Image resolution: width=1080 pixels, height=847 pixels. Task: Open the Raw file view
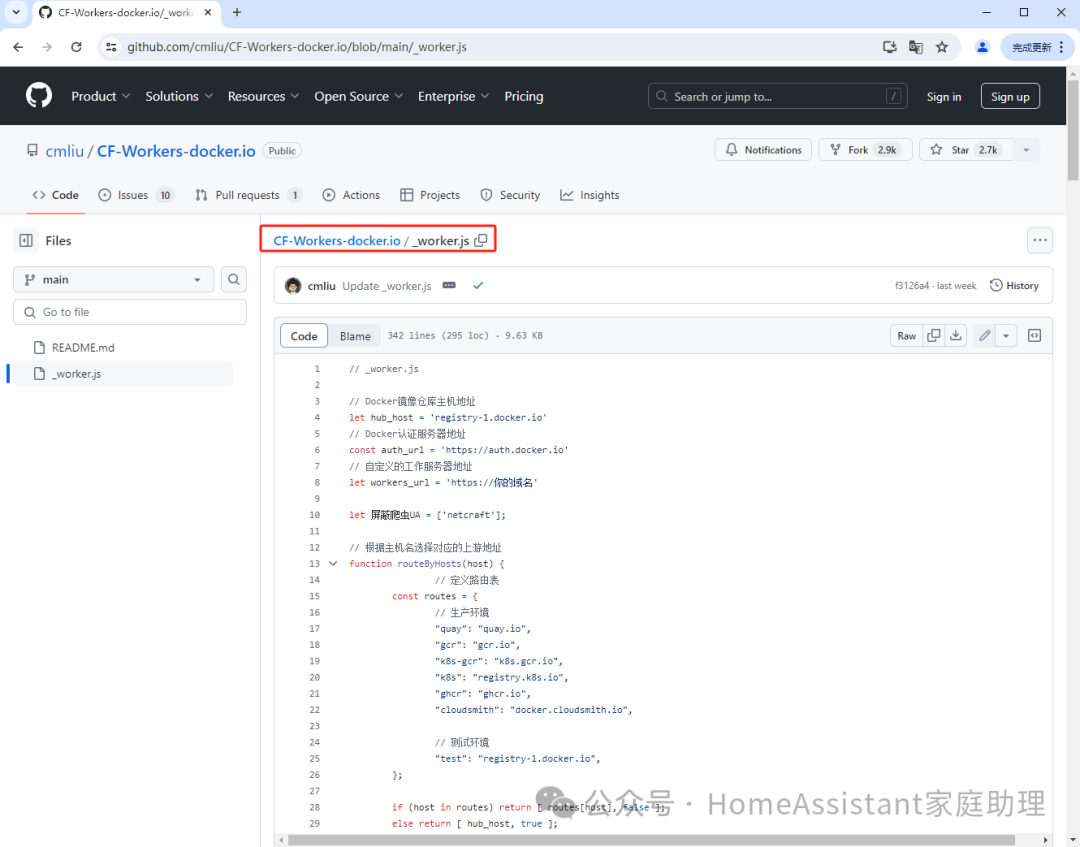click(x=906, y=335)
